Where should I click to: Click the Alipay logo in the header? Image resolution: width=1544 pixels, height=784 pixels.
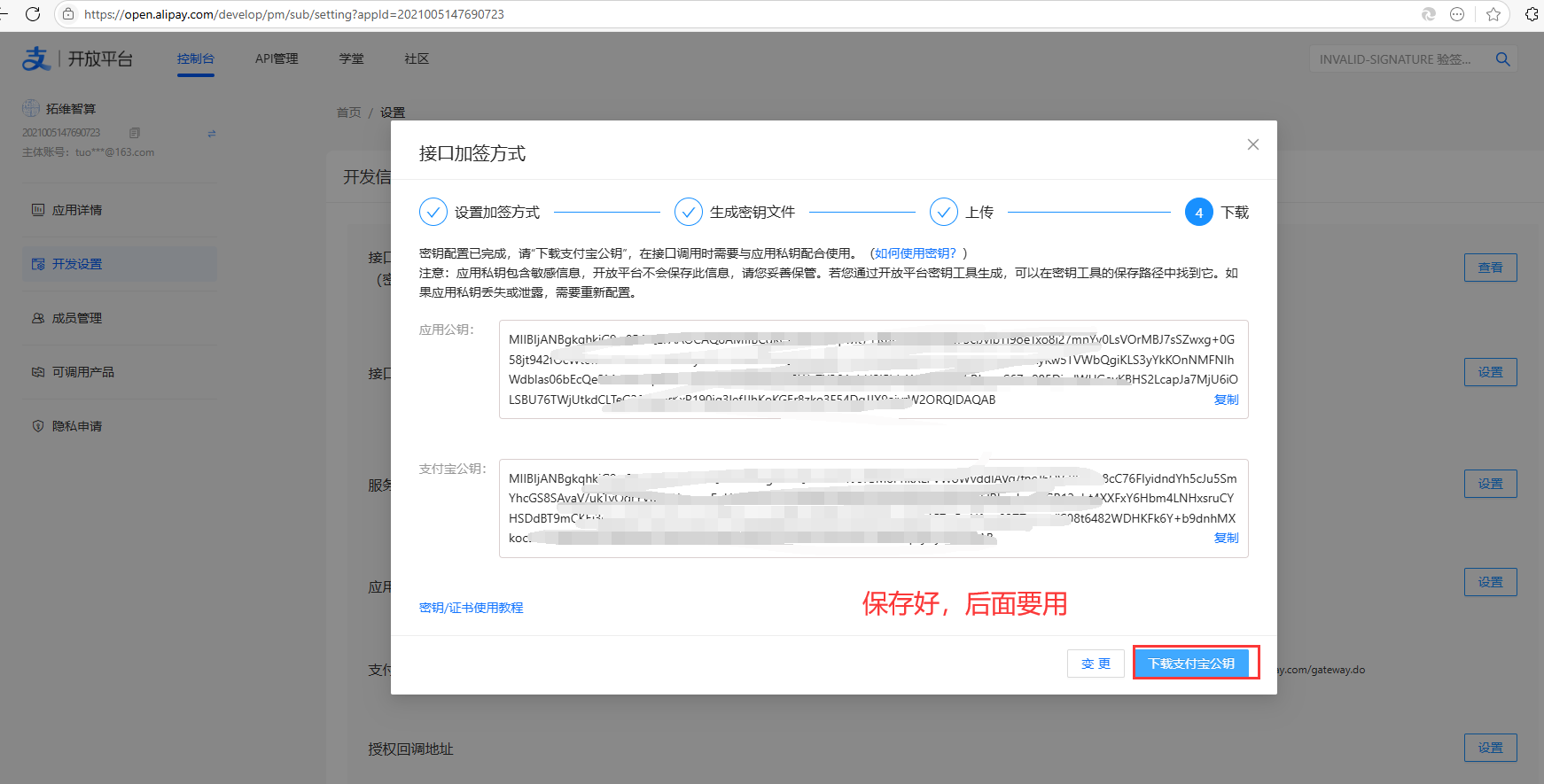pyautogui.click(x=36, y=58)
